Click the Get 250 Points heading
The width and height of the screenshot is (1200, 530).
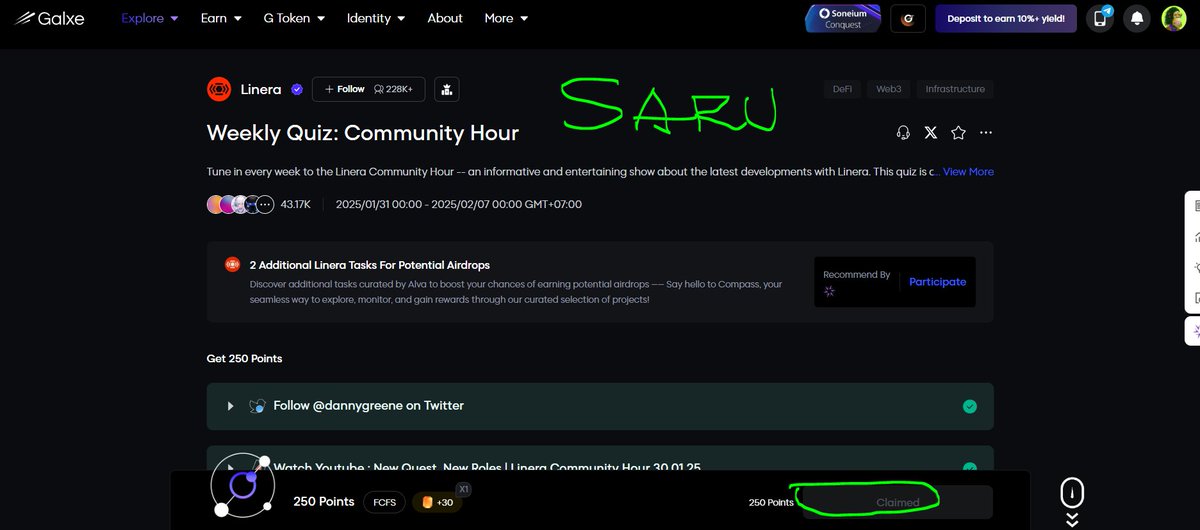click(245, 358)
